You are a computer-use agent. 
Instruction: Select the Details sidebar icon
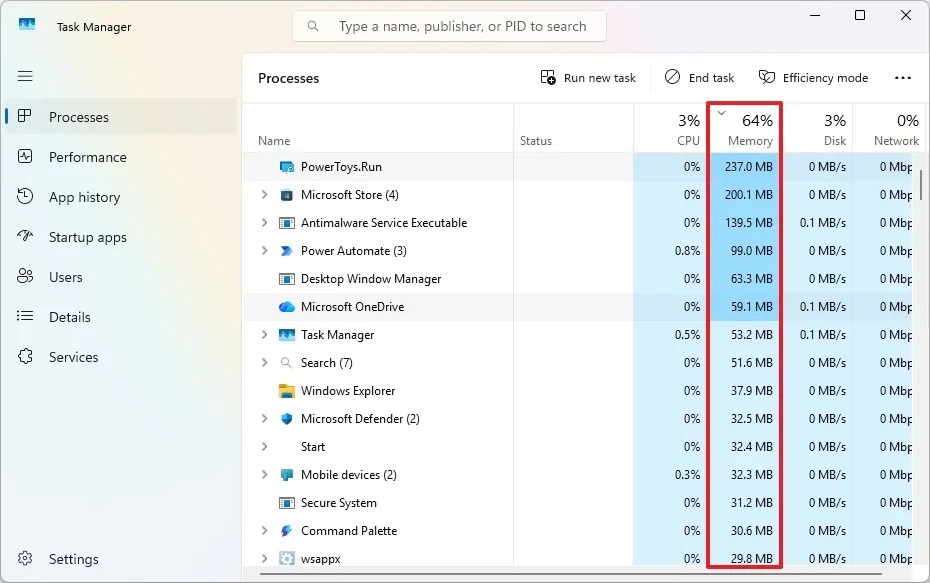click(25, 317)
